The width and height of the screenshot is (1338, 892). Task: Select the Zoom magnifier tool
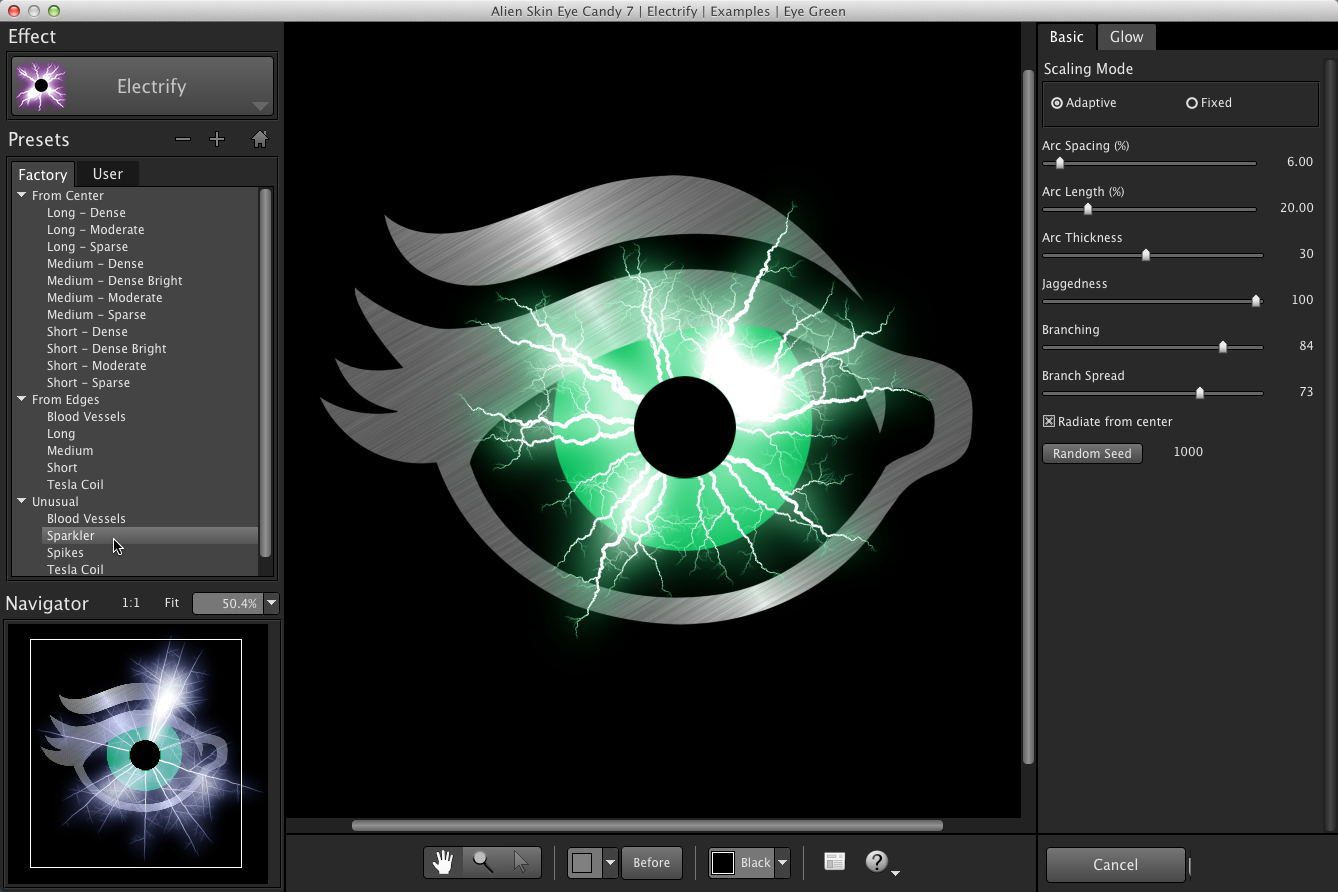[481, 861]
